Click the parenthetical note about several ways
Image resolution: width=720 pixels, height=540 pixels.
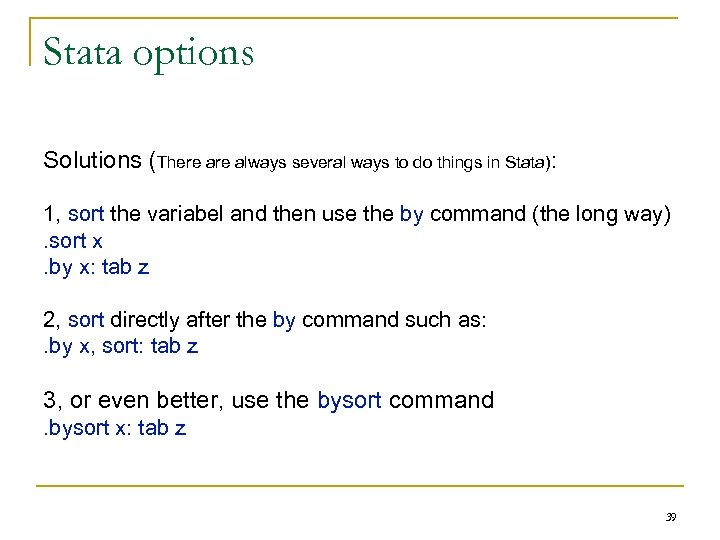(x=355, y=161)
